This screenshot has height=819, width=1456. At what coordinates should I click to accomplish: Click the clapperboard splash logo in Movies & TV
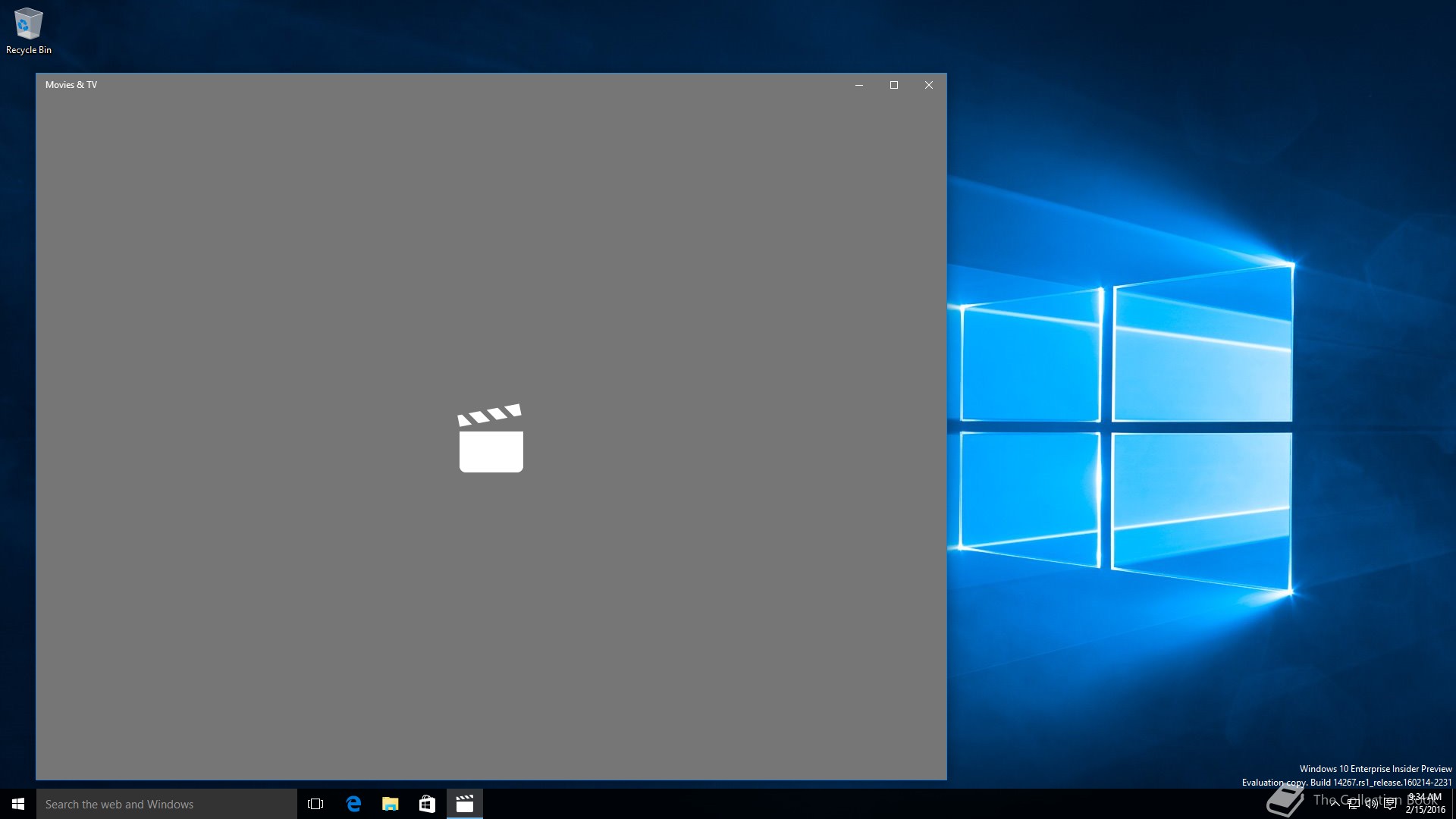(491, 438)
